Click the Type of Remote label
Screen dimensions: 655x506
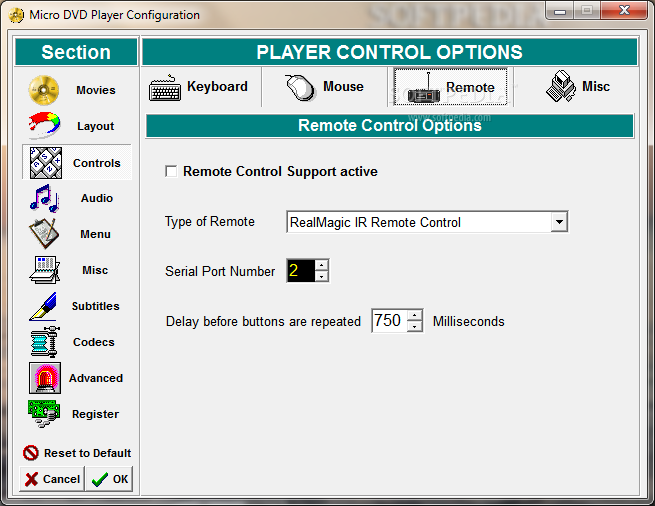coord(210,221)
